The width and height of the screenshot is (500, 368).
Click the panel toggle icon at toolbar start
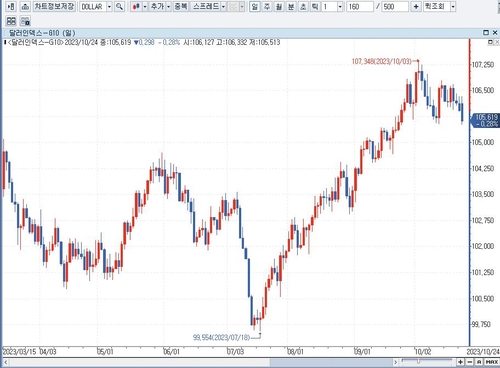point(11,6)
